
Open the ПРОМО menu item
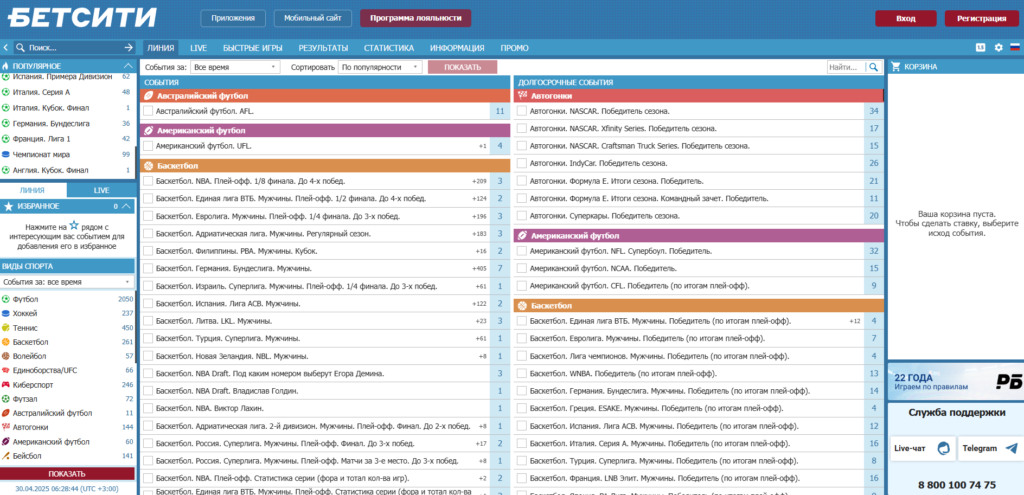click(515, 48)
